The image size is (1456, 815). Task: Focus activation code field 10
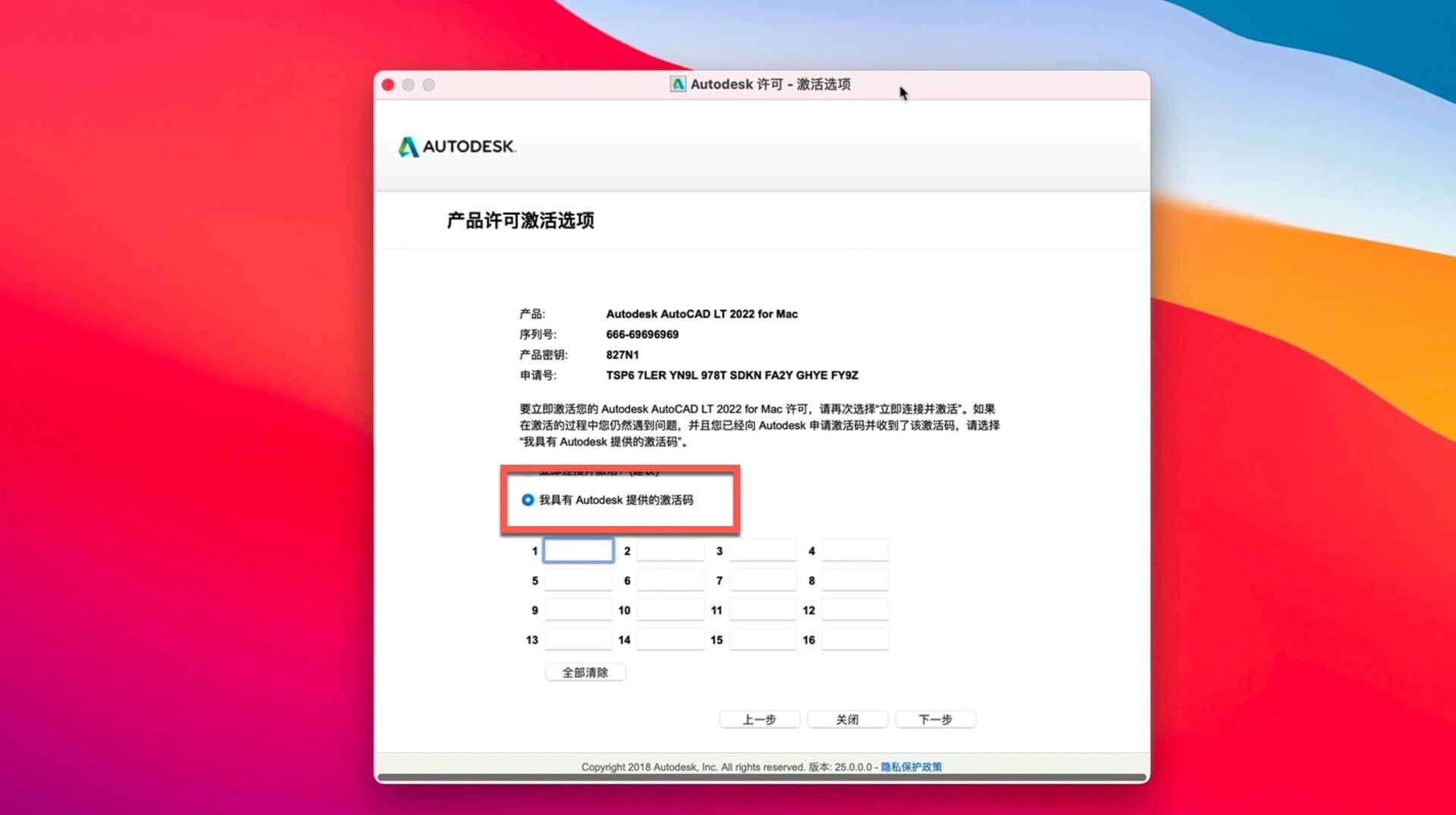670,610
